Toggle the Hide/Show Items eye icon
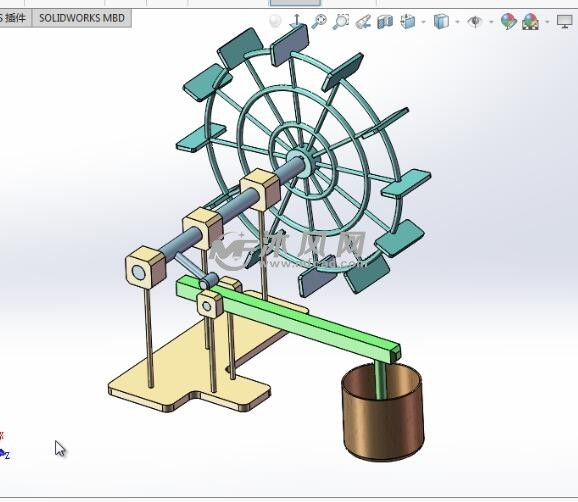The height and width of the screenshot is (502, 578). point(475,21)
